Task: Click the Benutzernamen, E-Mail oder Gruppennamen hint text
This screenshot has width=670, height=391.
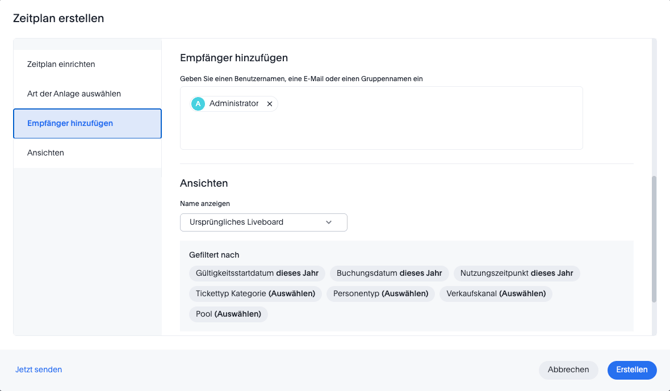Action: 301,79
